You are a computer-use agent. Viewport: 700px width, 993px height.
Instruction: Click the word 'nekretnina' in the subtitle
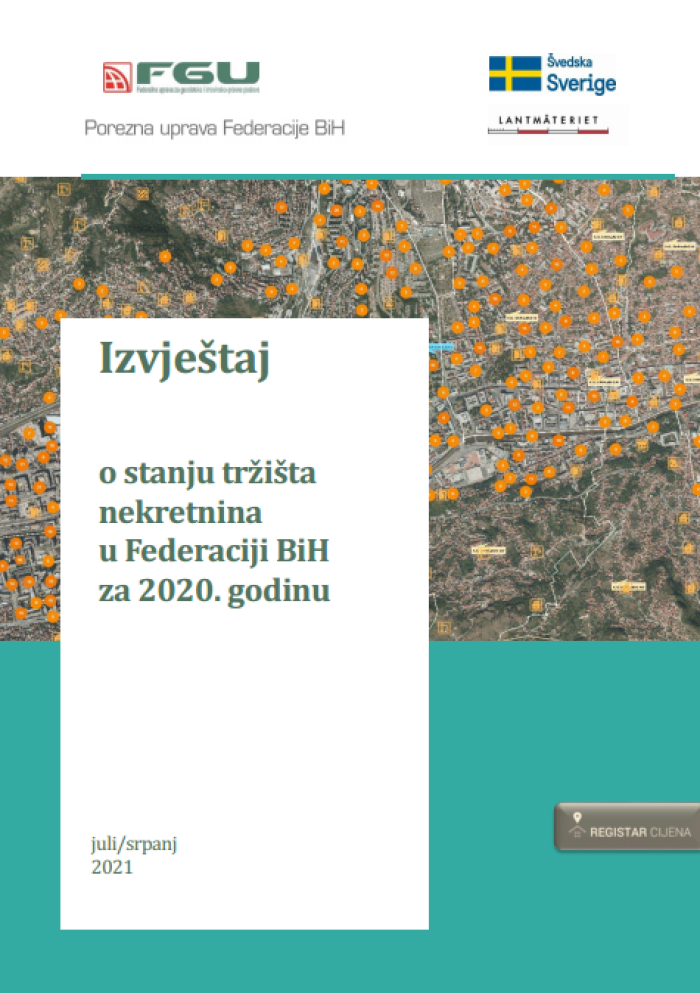pos(180,512)
